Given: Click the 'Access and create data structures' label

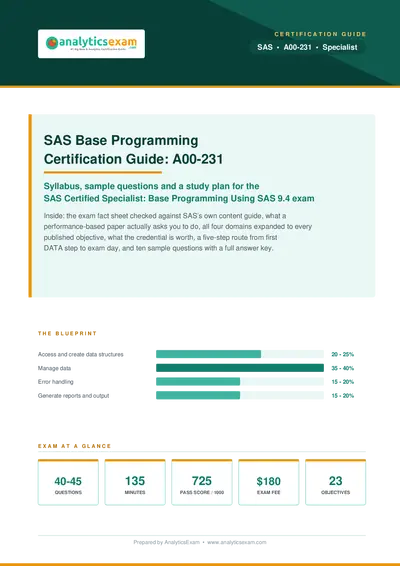Looking at the screenshot, I should pyautogui.click(x=81, y=354).
